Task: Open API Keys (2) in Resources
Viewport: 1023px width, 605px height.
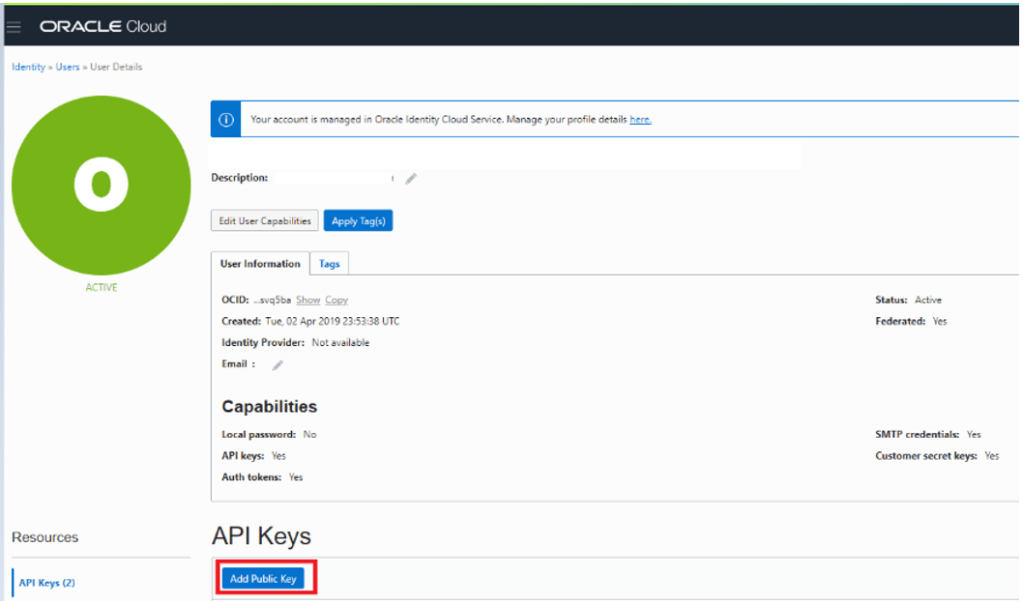Action: pyautogui.click(x=47, y=583)
